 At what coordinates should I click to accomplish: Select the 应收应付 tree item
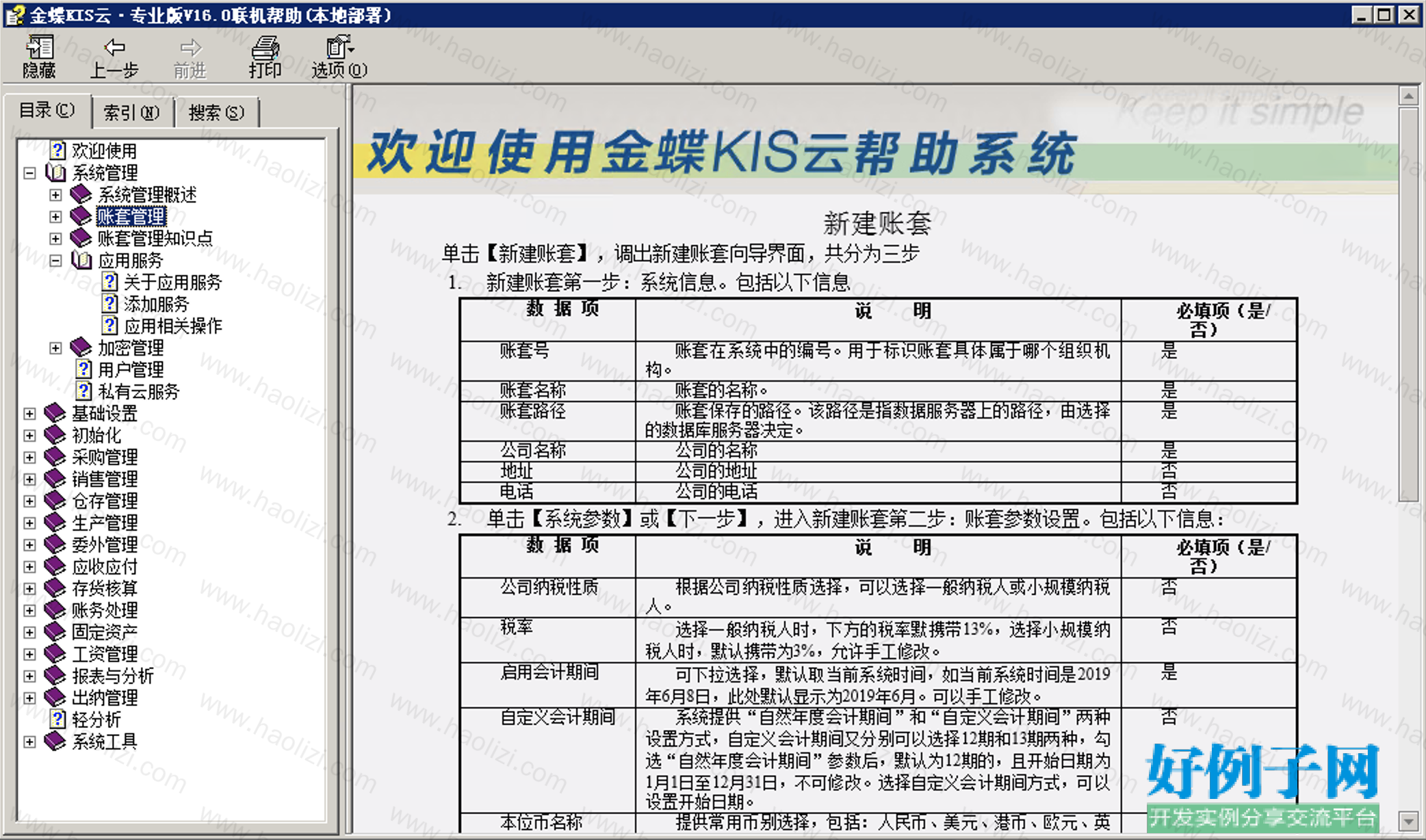tap(105, 567)
